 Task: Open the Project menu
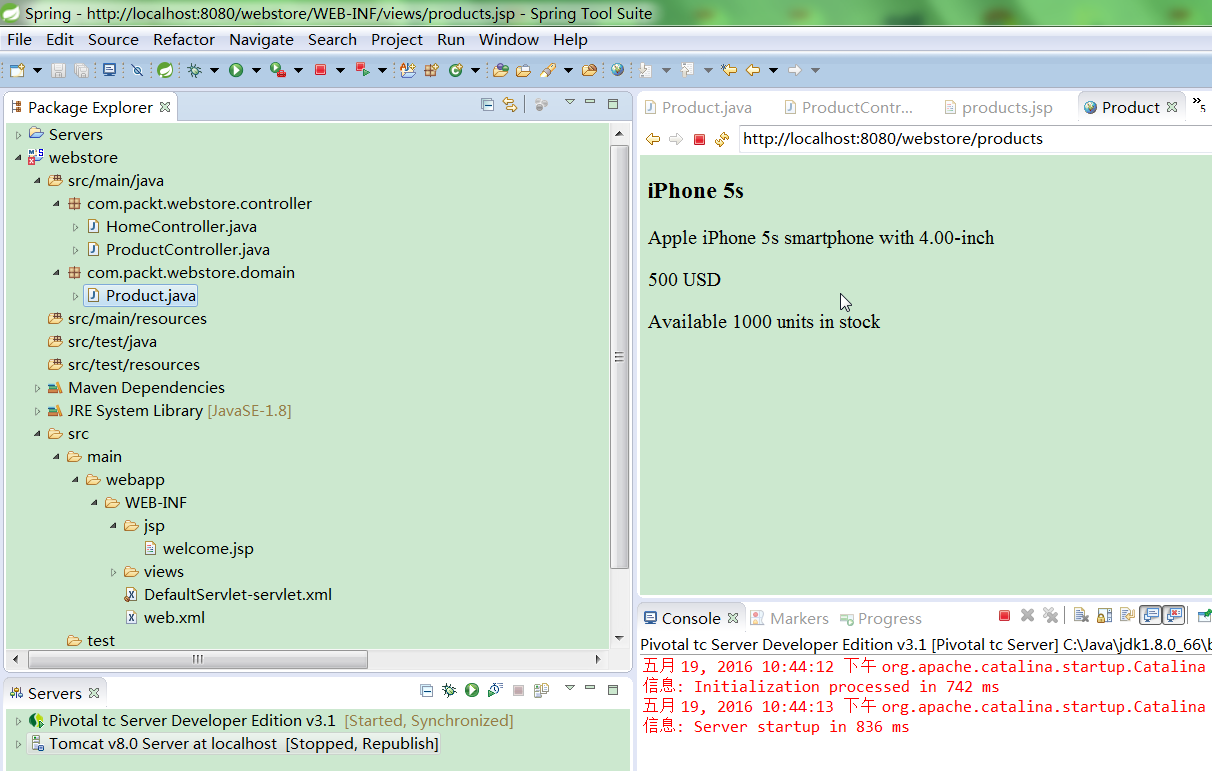[397, 39]
